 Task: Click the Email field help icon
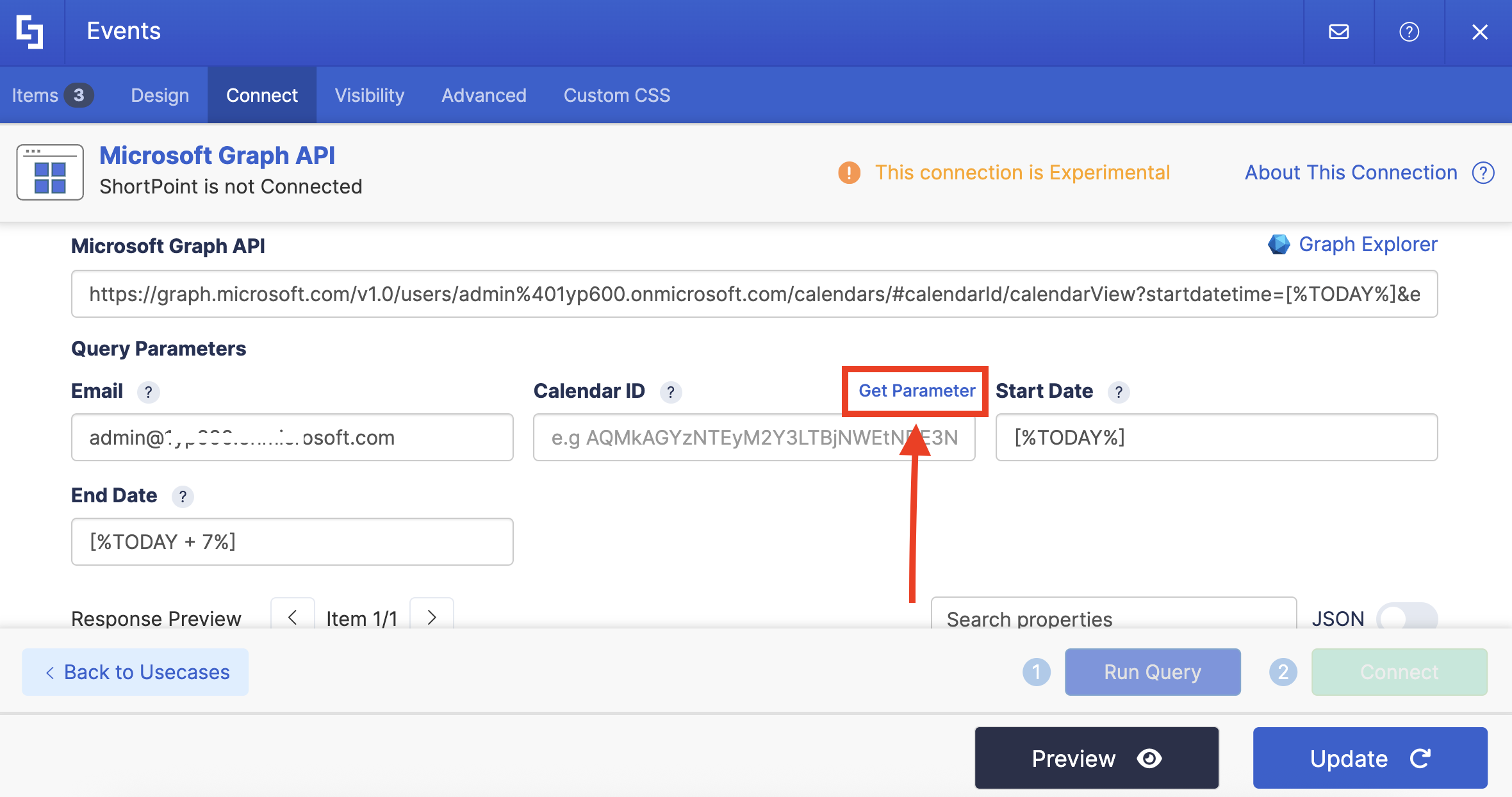click(x=148, y=392)
